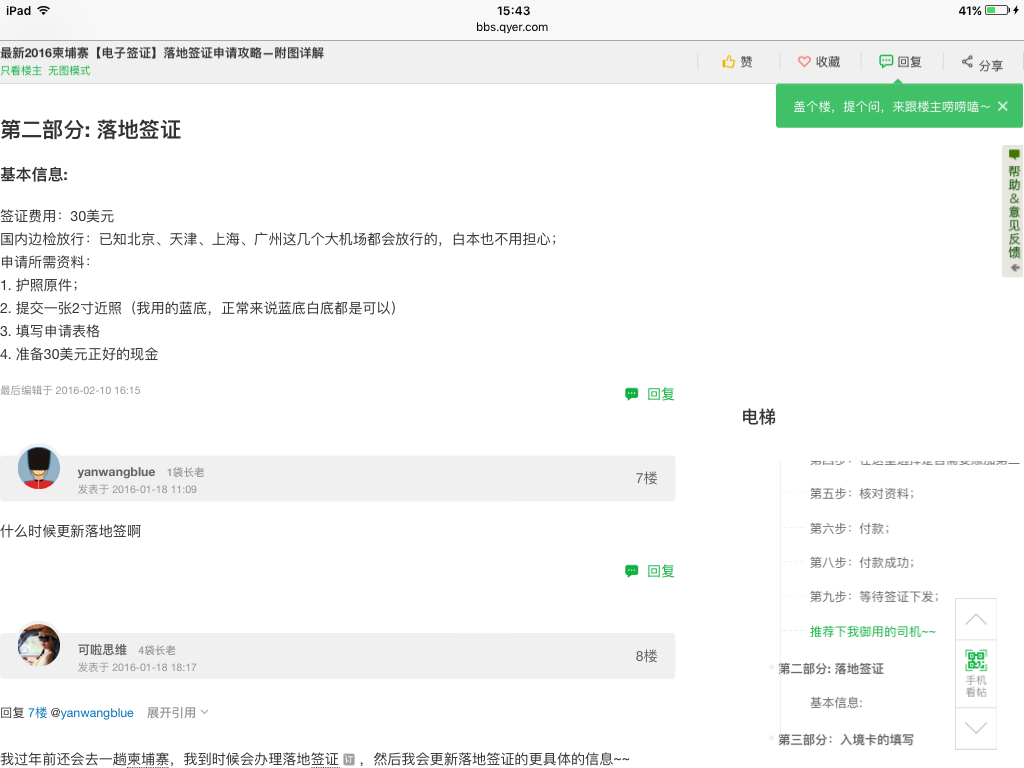This screenshot has width=1024, height=768.
Task: Tap the thumbs-up like icon
Action: coord(729,62)
